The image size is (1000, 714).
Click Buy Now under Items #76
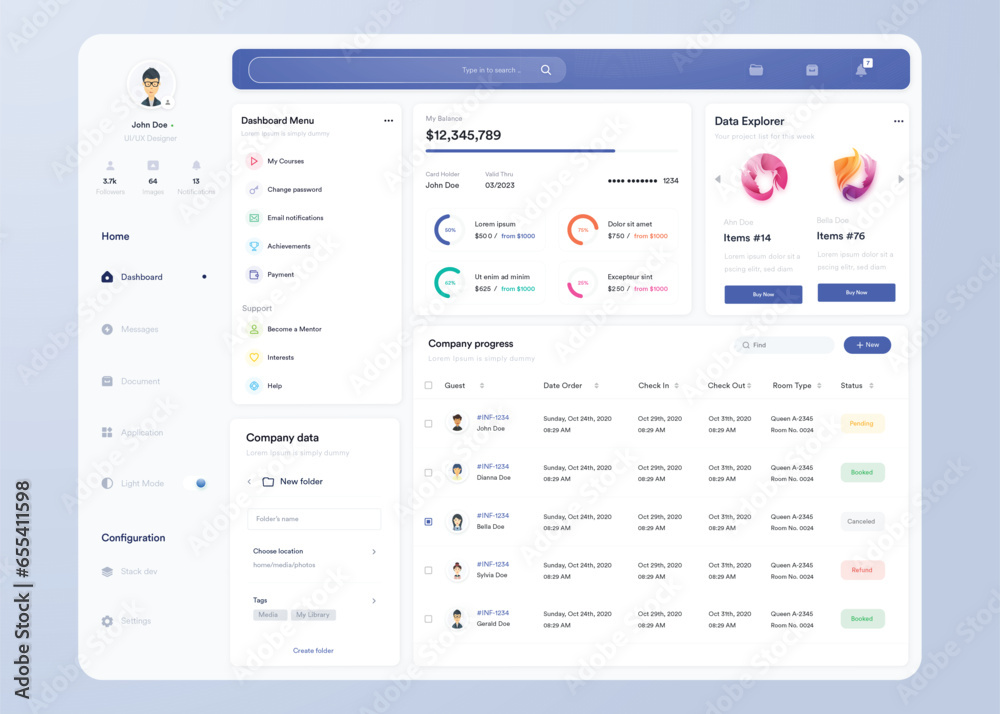[857, 293]
